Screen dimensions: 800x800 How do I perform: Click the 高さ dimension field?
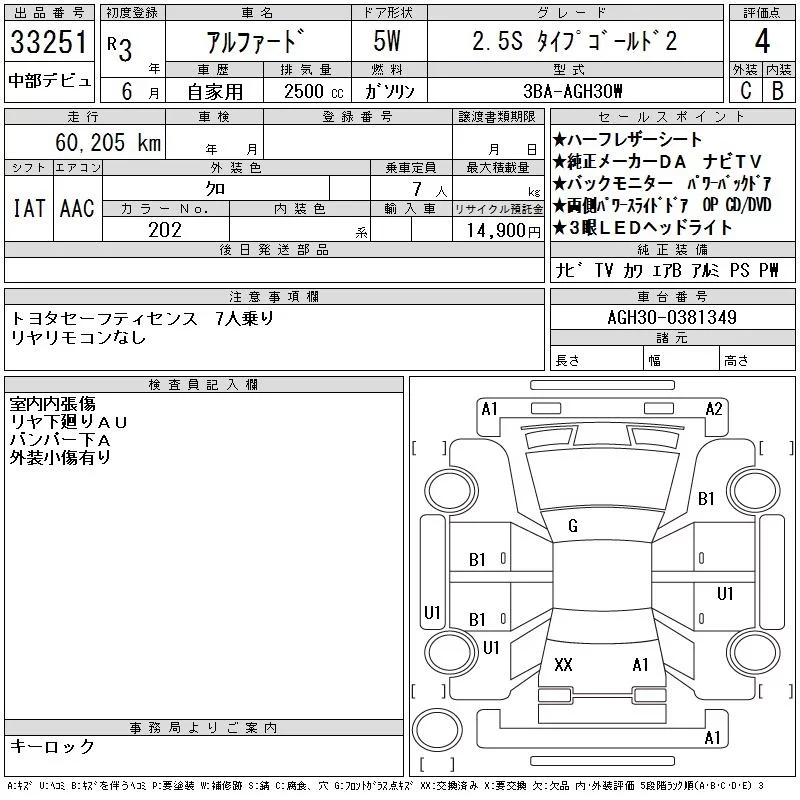[x=757, y=360]
